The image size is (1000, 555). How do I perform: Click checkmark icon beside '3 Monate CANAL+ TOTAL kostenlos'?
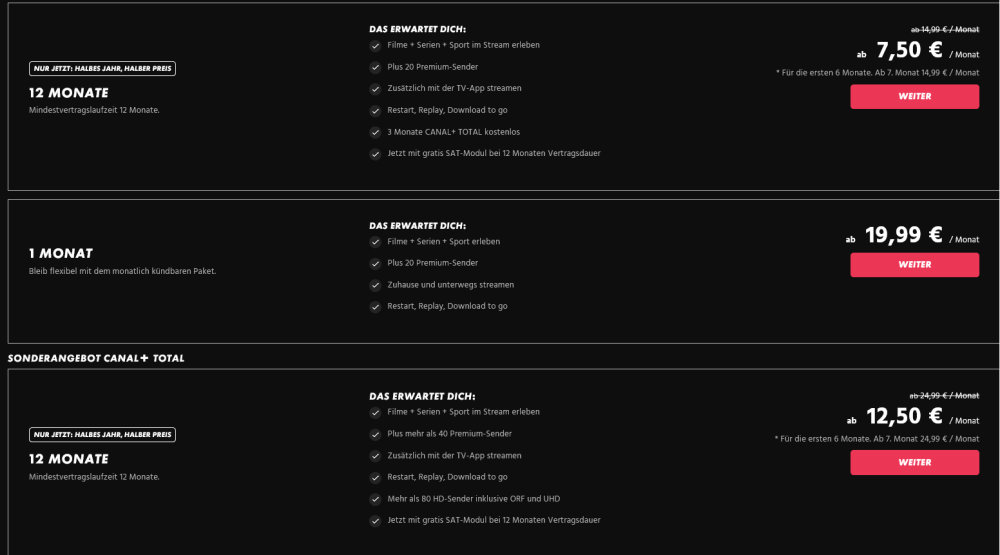[375, 132]
